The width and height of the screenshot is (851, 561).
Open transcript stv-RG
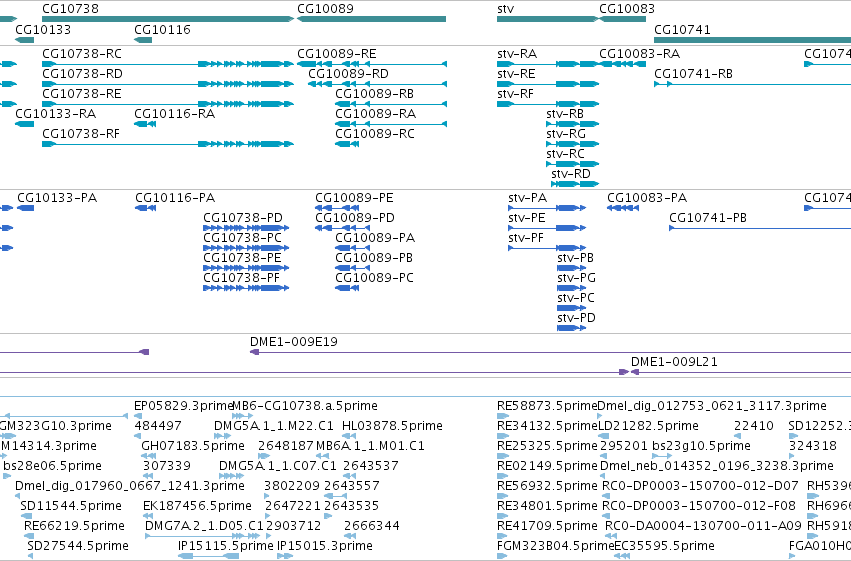point(566,133)
